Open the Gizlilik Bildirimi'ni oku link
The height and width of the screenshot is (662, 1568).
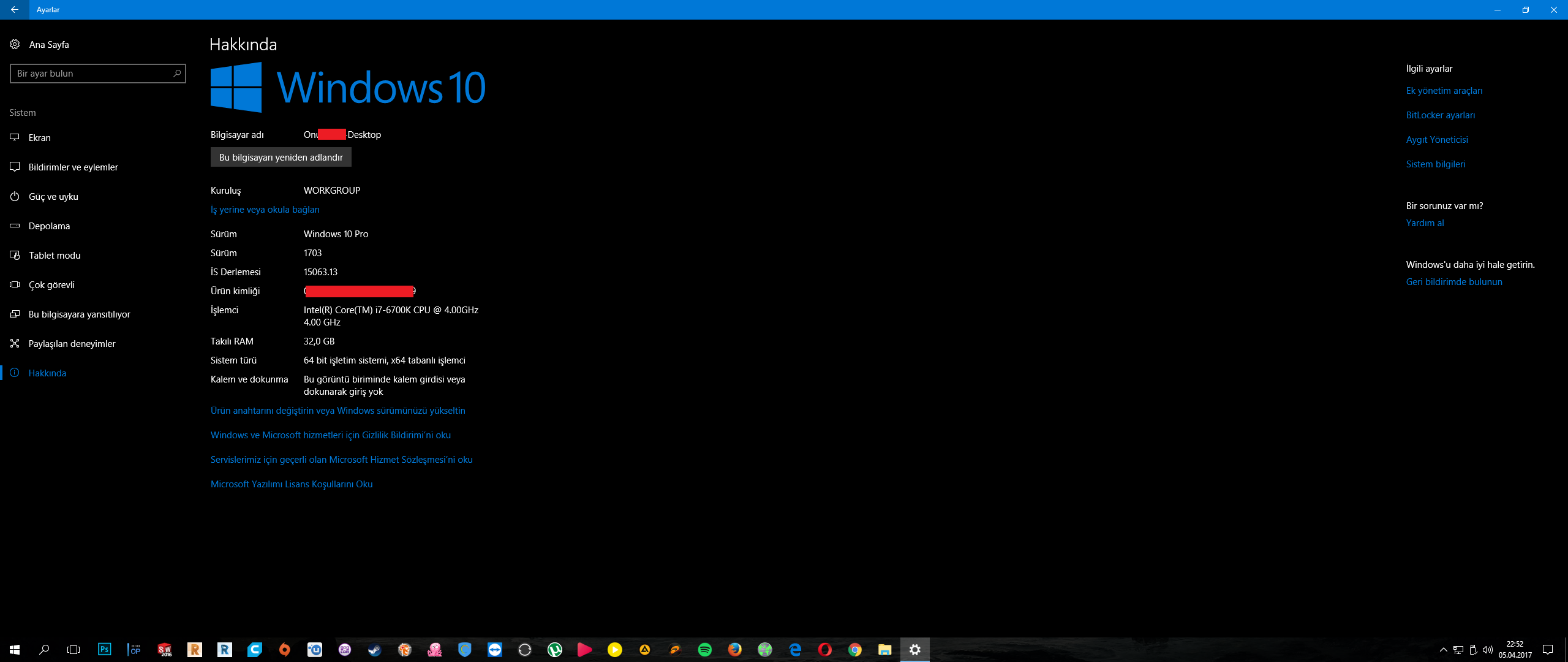pos(331,435)
